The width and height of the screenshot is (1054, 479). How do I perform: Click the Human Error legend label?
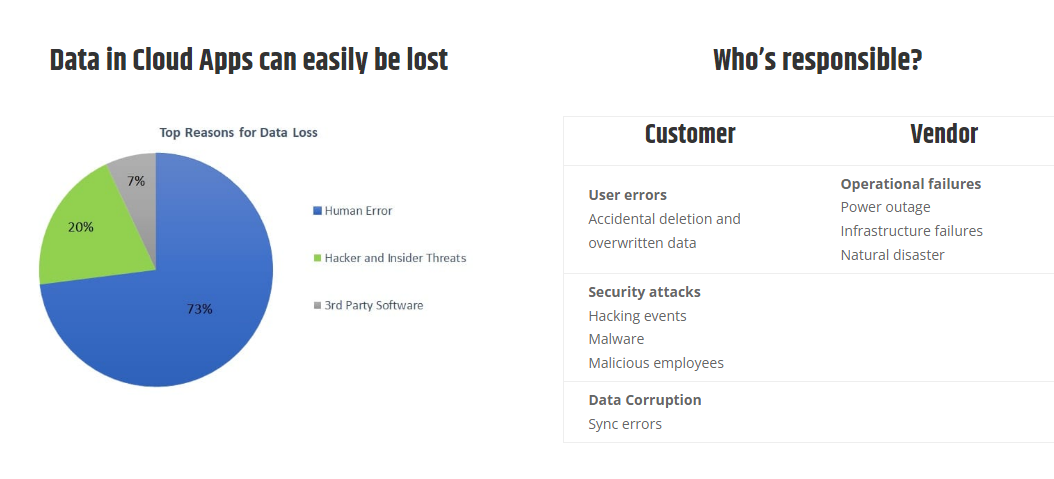[x=358, y=211]
